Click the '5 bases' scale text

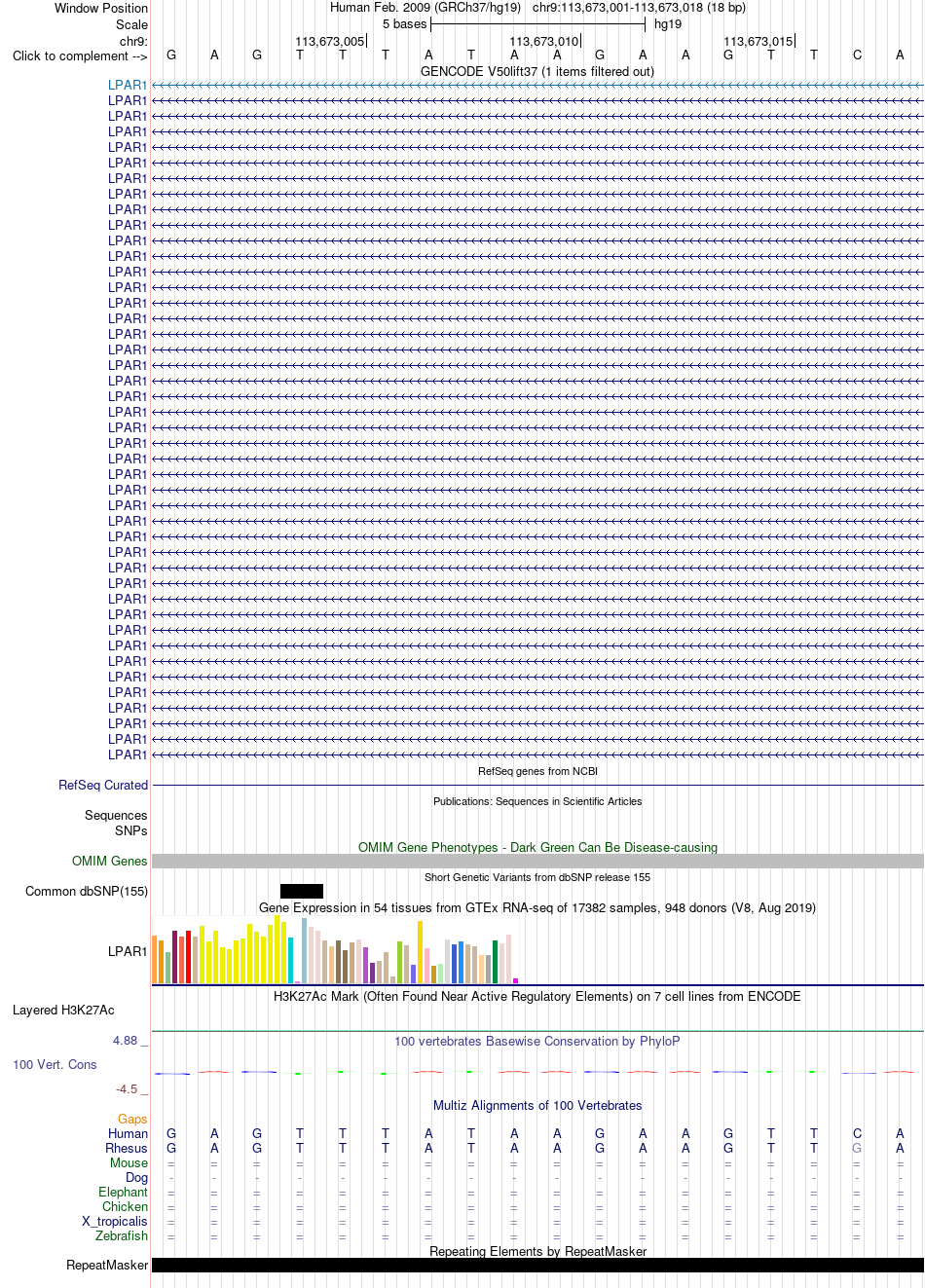pos(404,24)
